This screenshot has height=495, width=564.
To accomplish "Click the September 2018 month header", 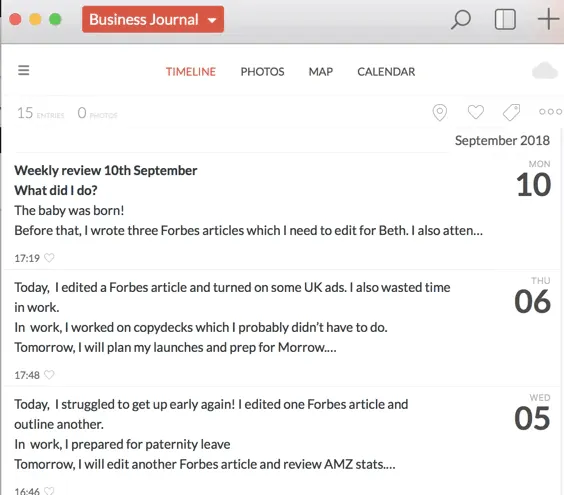I will click(502, 140).
